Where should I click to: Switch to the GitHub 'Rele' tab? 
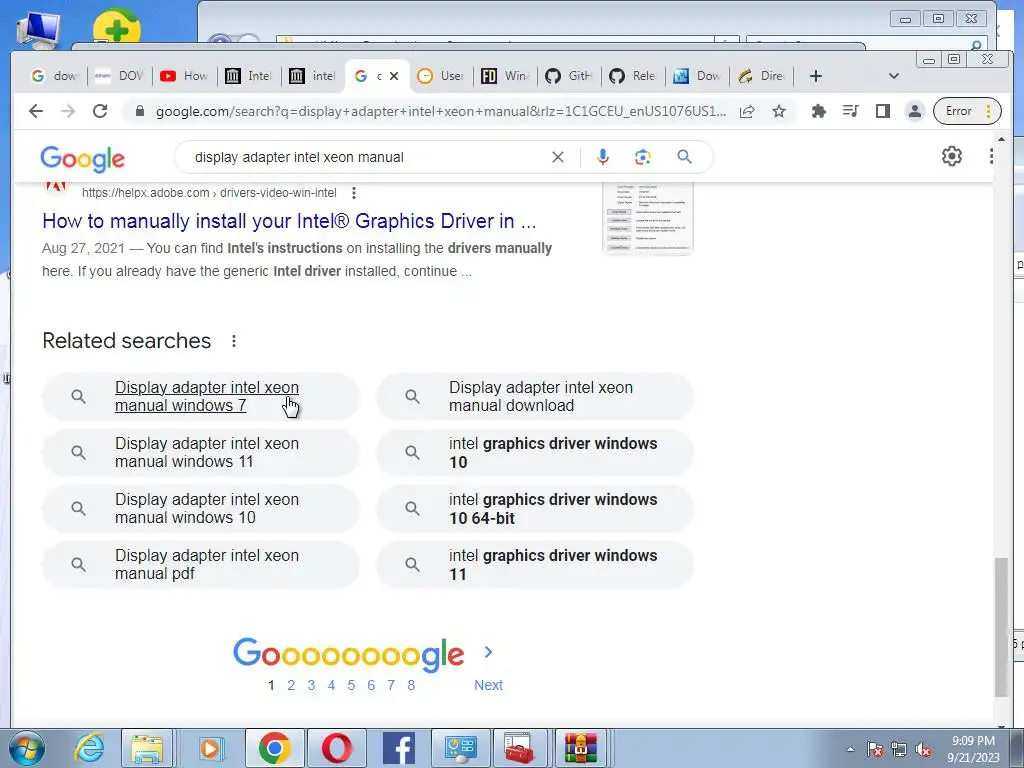(x=633, y=76)
